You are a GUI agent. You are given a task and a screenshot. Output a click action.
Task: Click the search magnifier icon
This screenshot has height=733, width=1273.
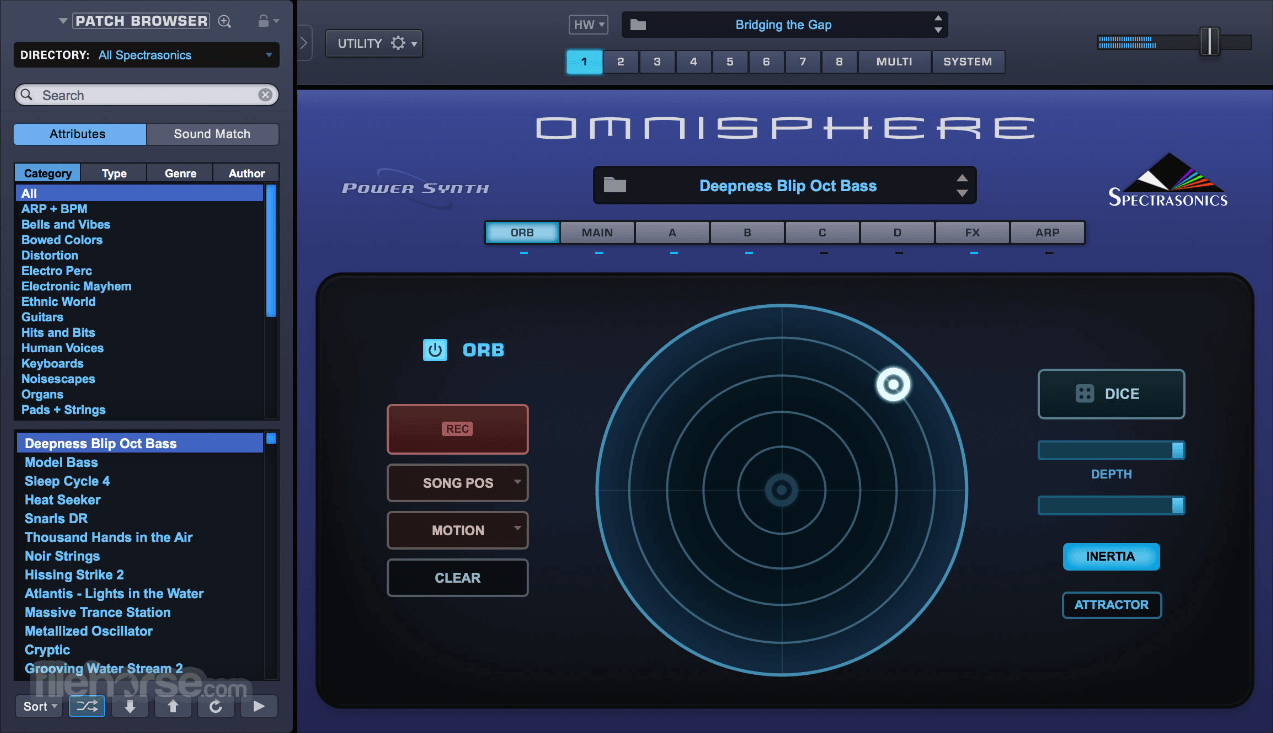[27, 95]
